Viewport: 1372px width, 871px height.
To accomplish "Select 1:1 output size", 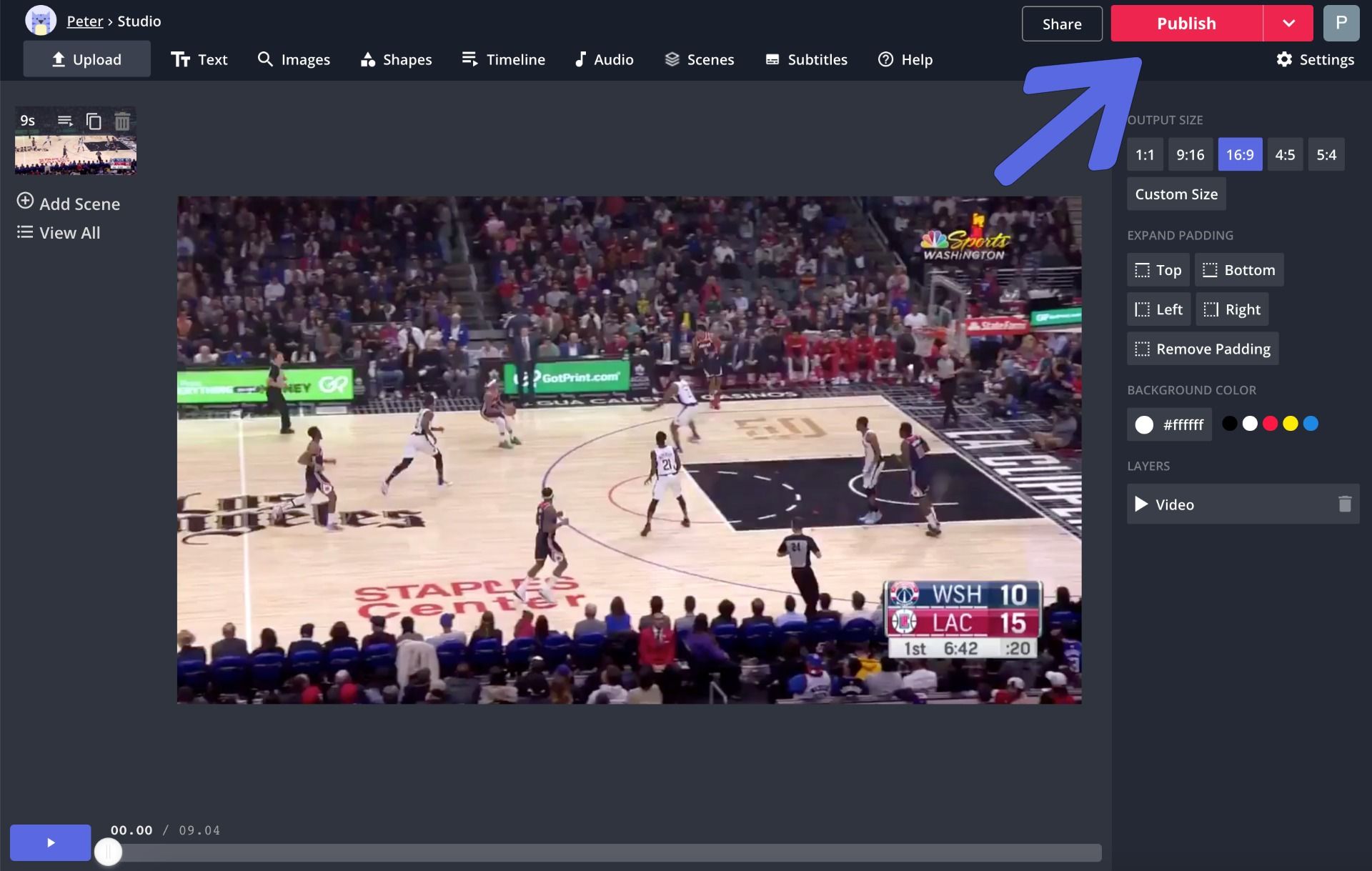I will 1144,154.
